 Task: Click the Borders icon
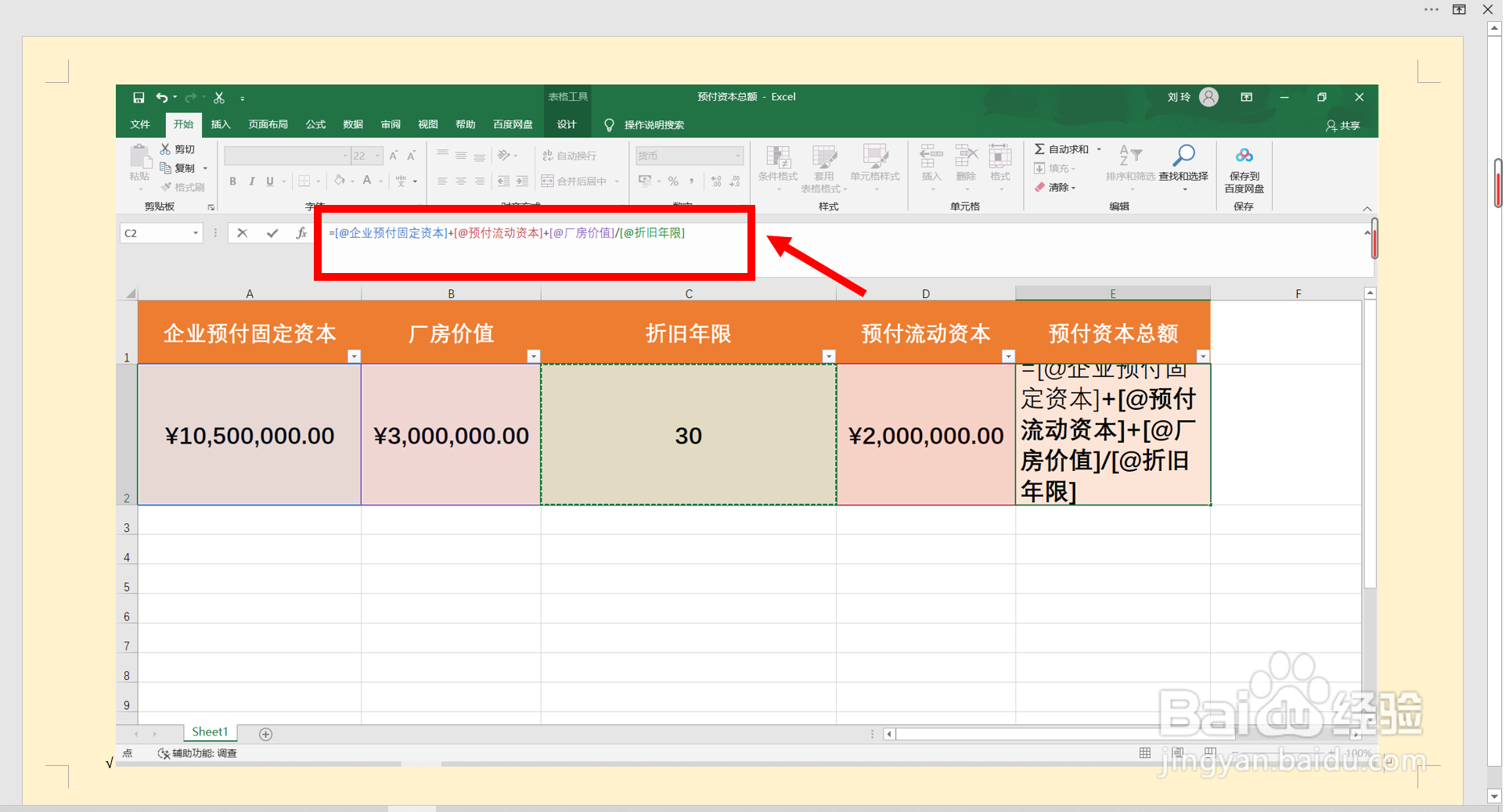(x=304, y=181)
